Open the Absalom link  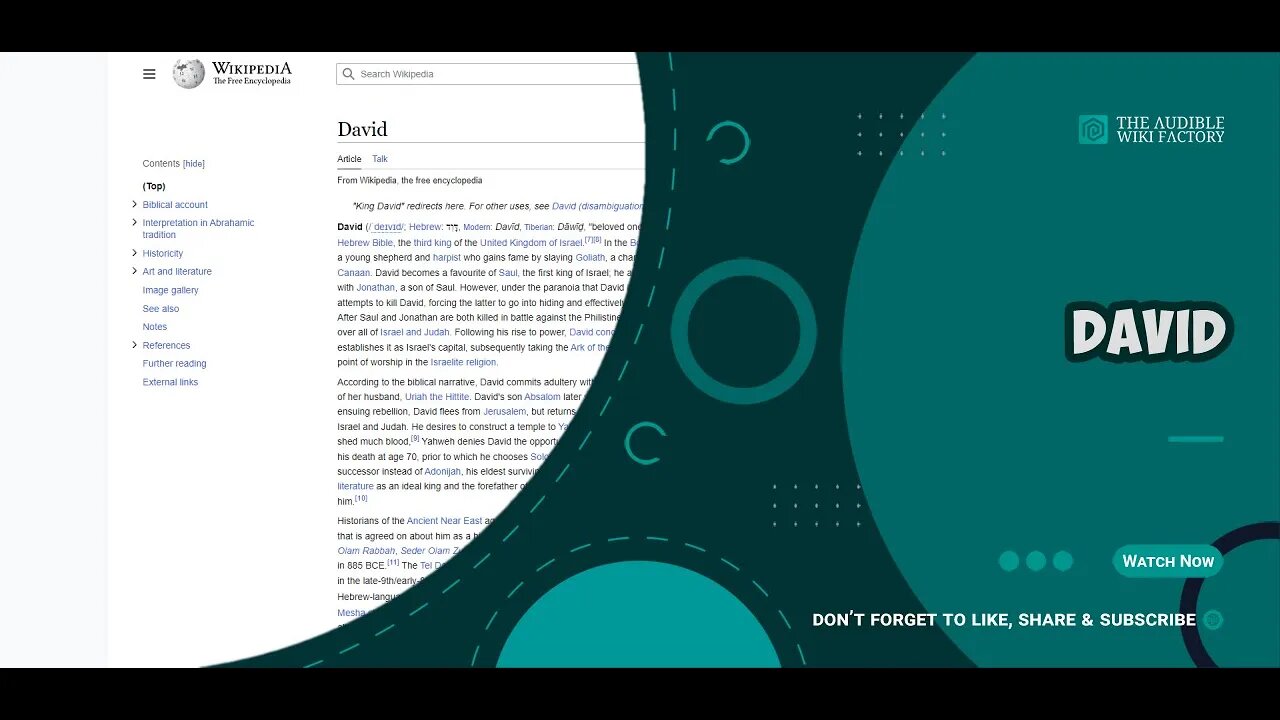[x=542, y=397]
